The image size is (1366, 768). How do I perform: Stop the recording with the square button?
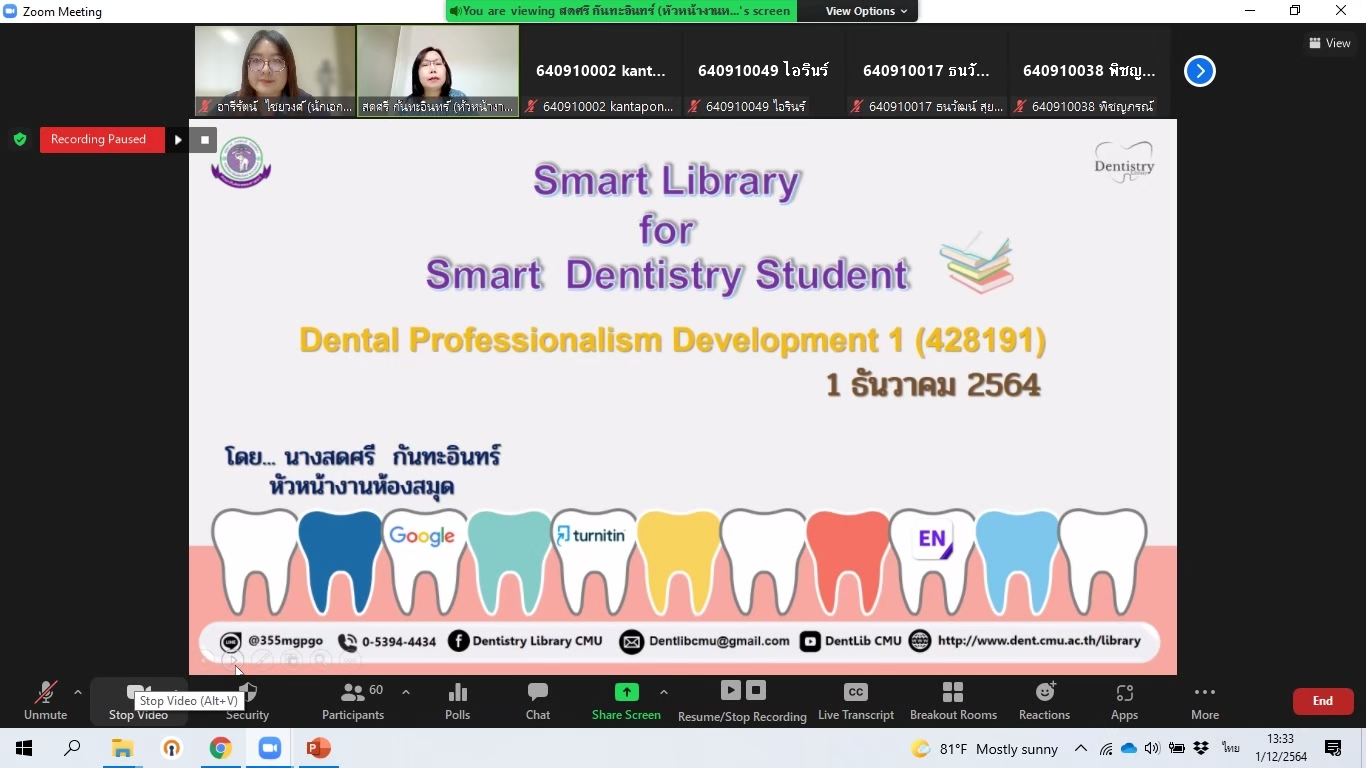click(204, 140)
